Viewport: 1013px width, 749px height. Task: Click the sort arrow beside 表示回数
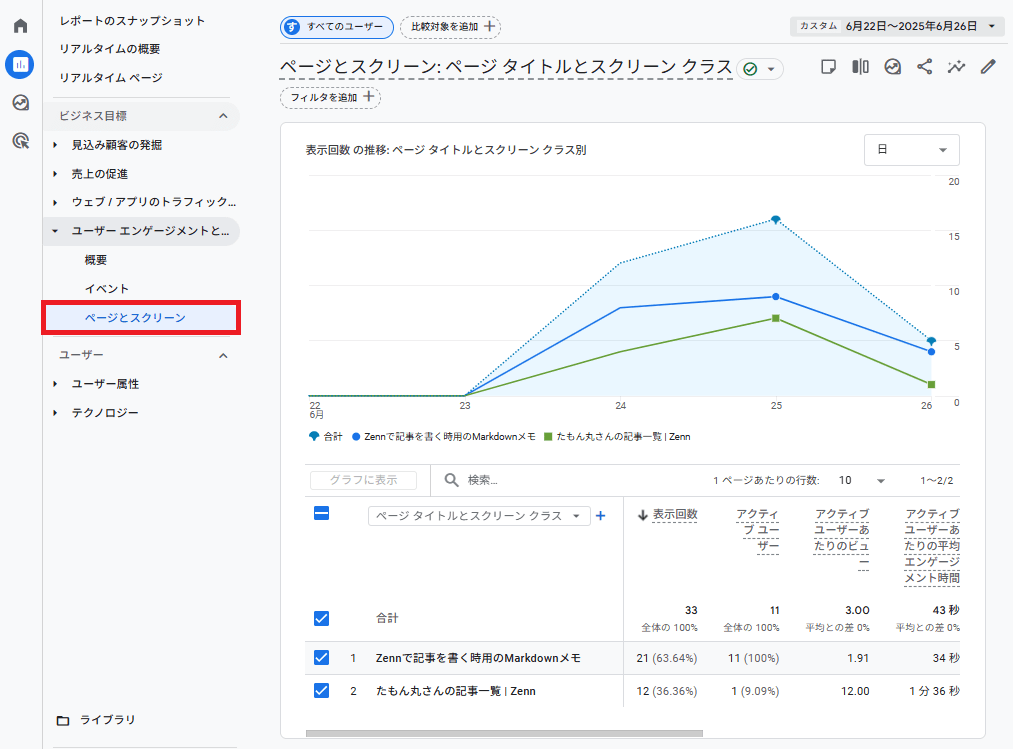[643, 515]
